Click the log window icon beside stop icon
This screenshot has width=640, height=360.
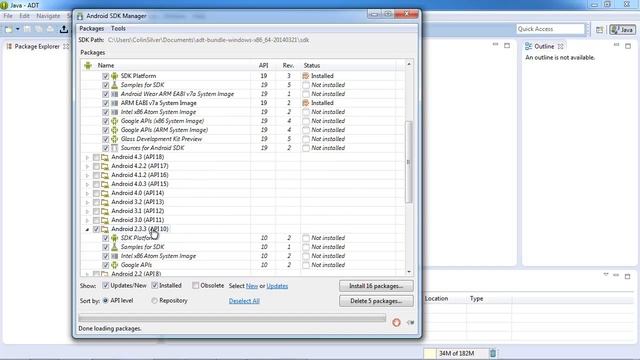click(410, 322)
